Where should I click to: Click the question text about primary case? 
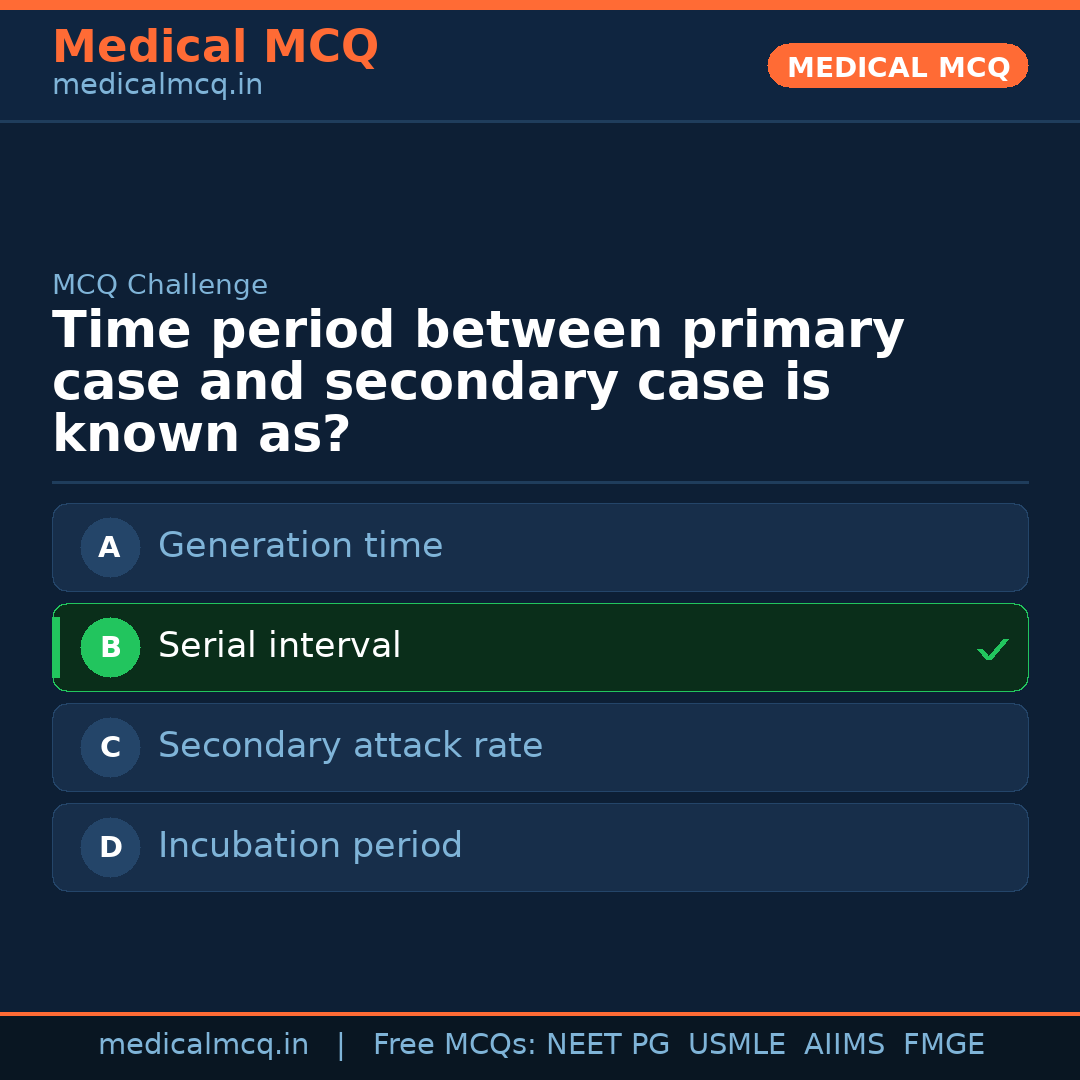coord(478,382)
